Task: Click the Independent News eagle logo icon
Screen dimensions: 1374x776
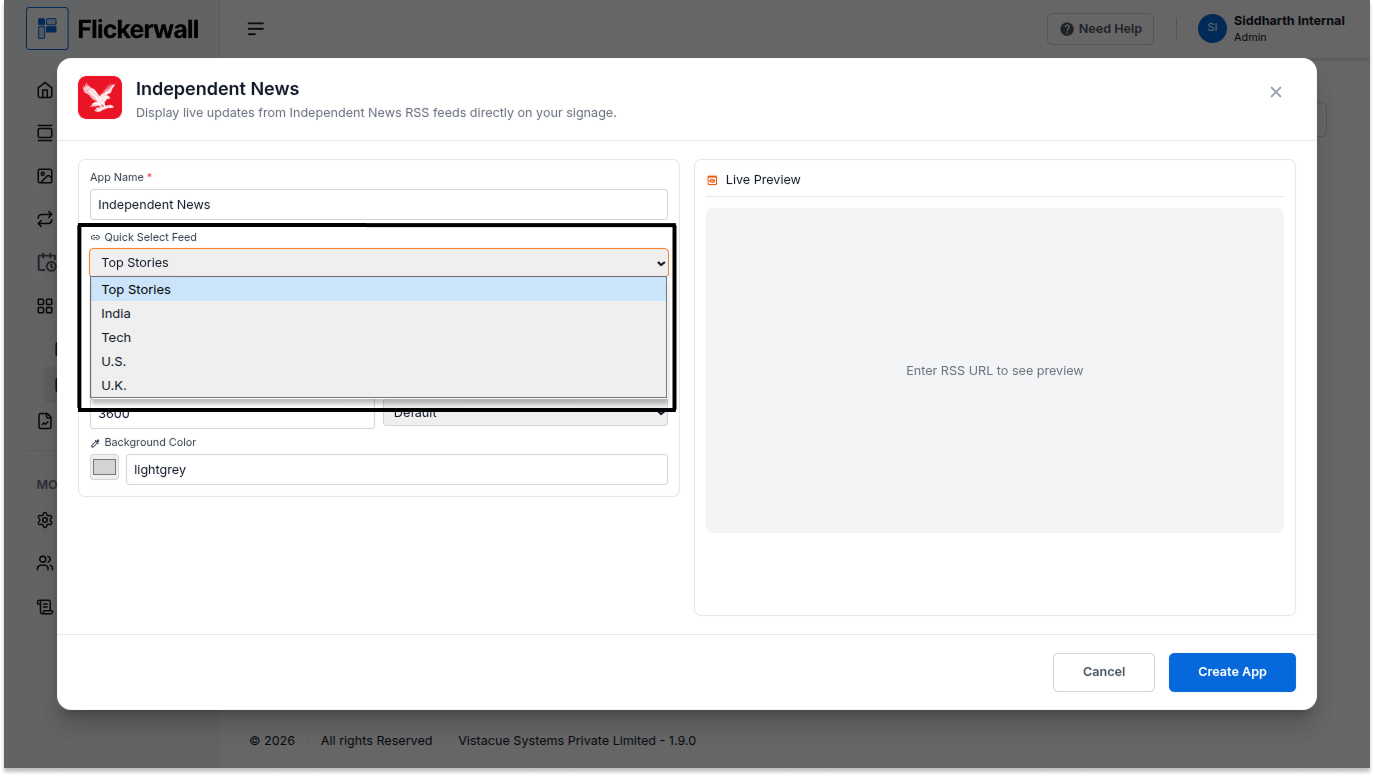Action: (100, 97)
